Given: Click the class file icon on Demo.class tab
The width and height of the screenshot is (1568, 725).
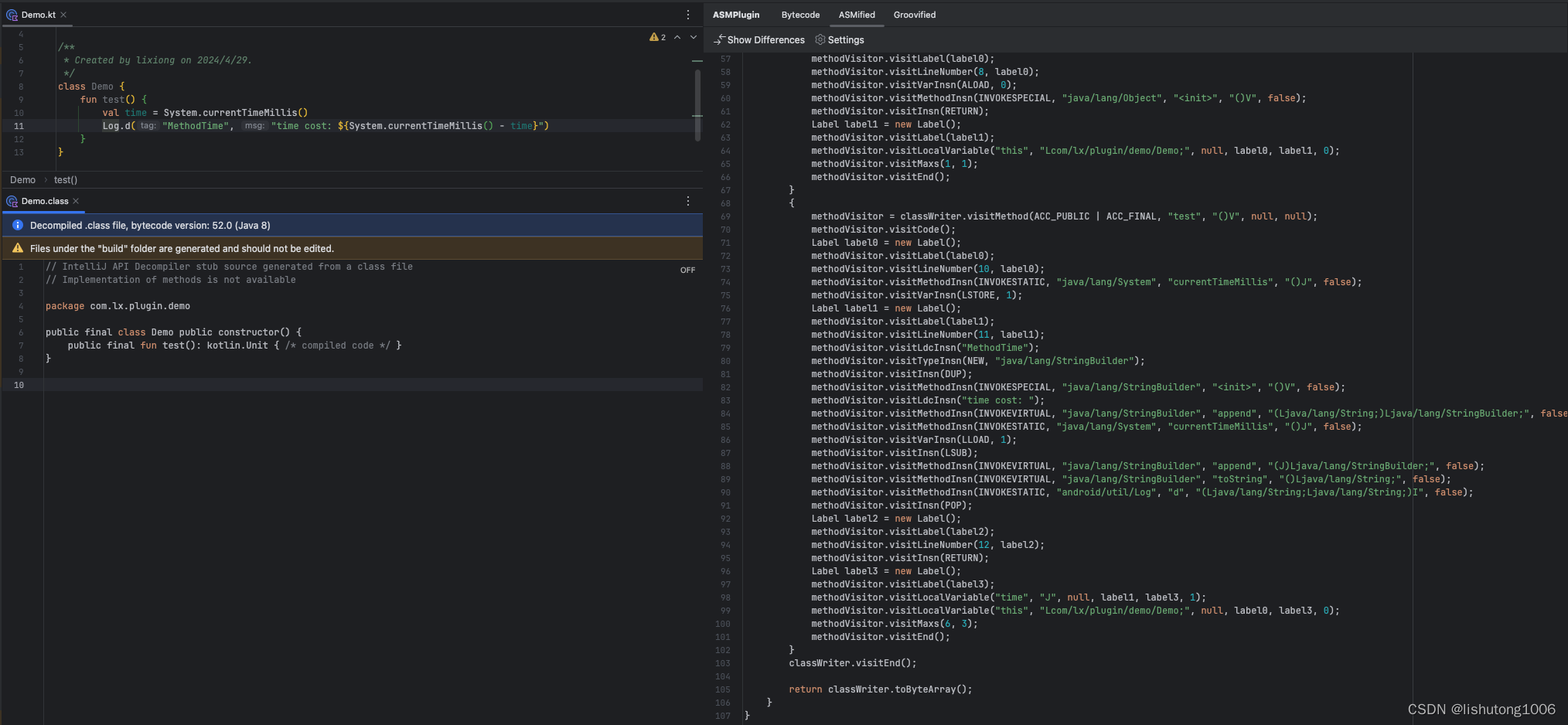Looking at the screenshot, I should pos(12,201).
